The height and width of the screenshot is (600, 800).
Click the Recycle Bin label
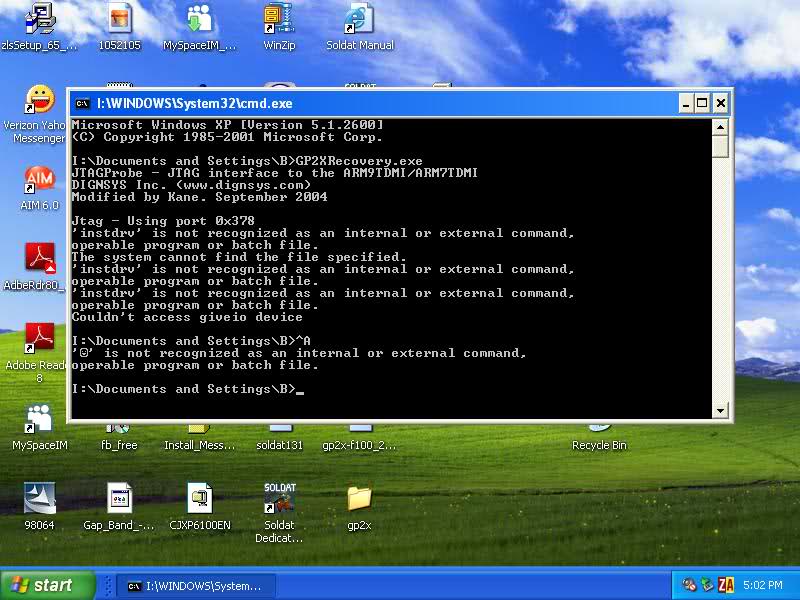click(599, 445)
